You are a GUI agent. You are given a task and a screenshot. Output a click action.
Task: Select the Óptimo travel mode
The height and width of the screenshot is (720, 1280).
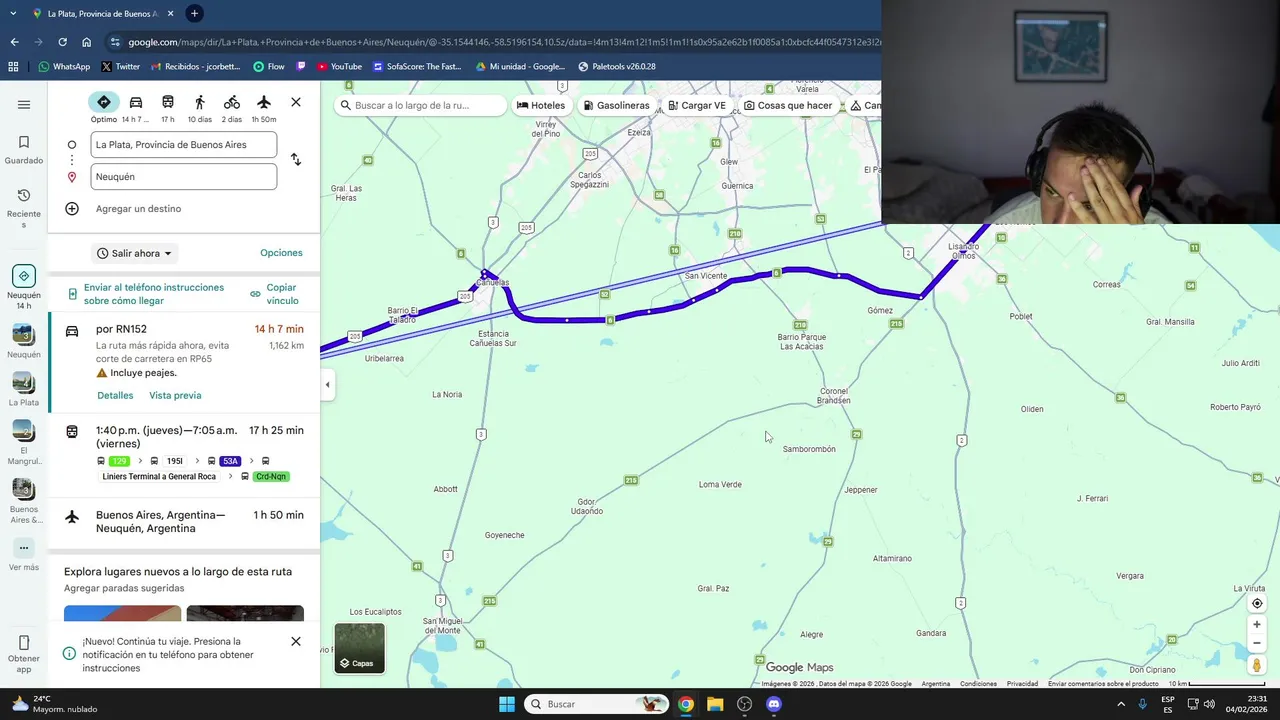(104, 107)
